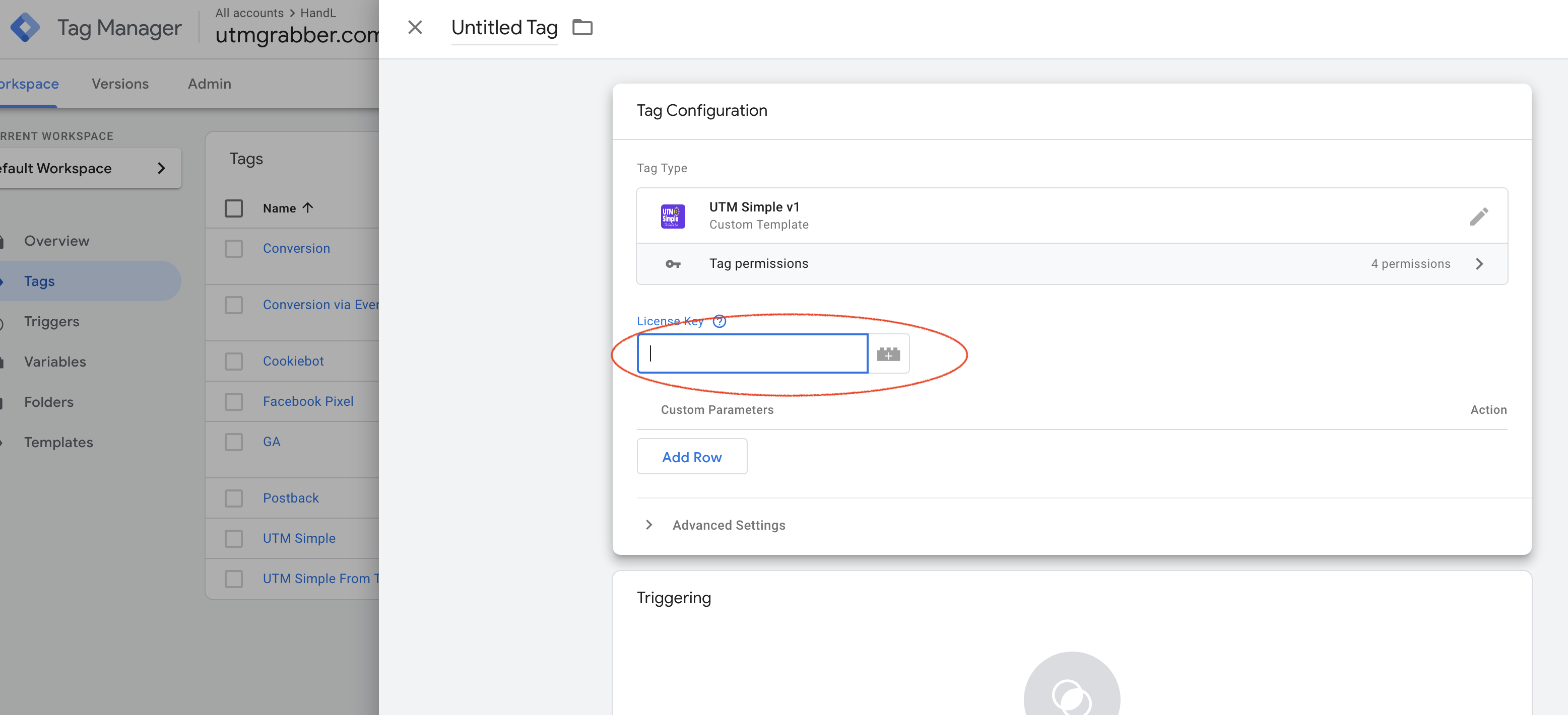Toggle the select-all checkbox beside Name
The width and height of the screenshot is (1568, 715).
[234, 208]
